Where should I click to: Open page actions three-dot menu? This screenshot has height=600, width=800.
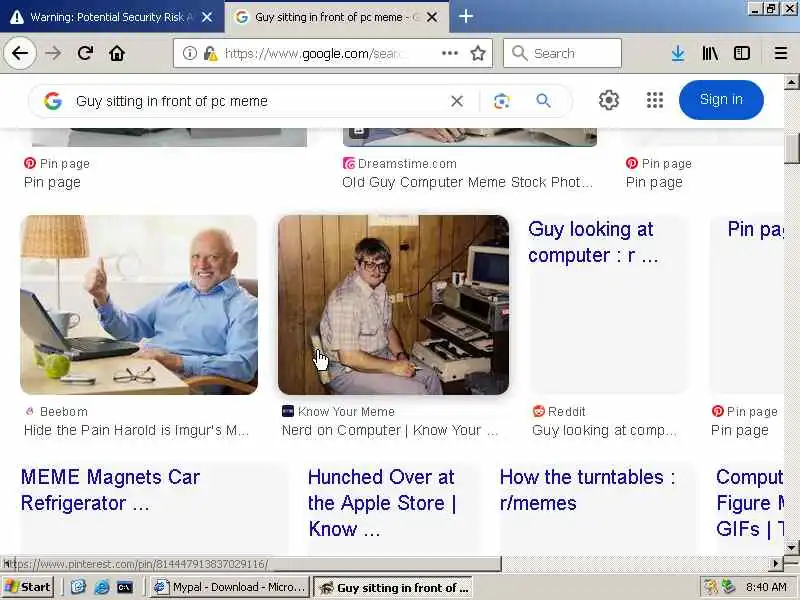click(x=449, y=53)
